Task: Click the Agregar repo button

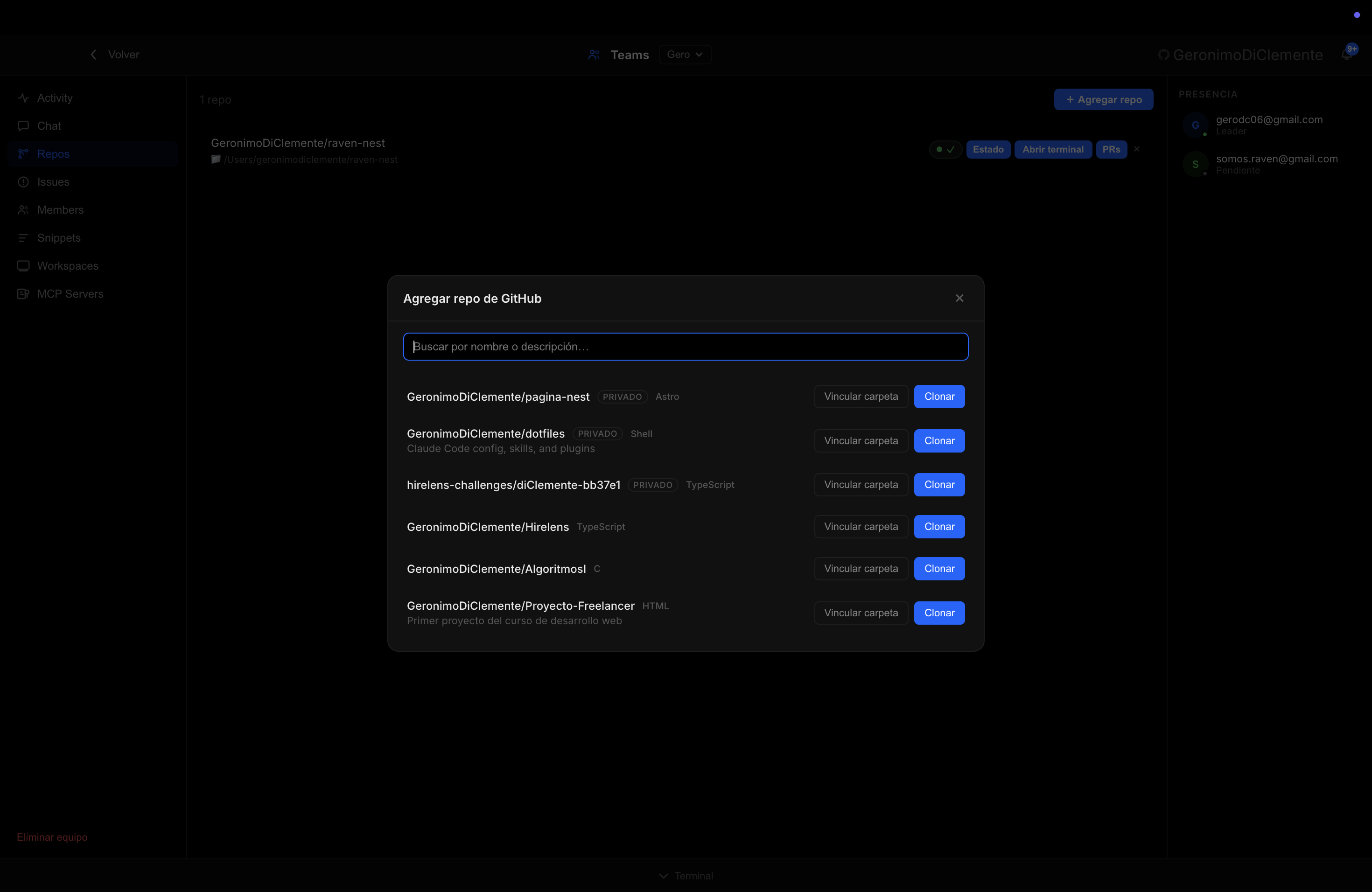Action: point(1103,99)
